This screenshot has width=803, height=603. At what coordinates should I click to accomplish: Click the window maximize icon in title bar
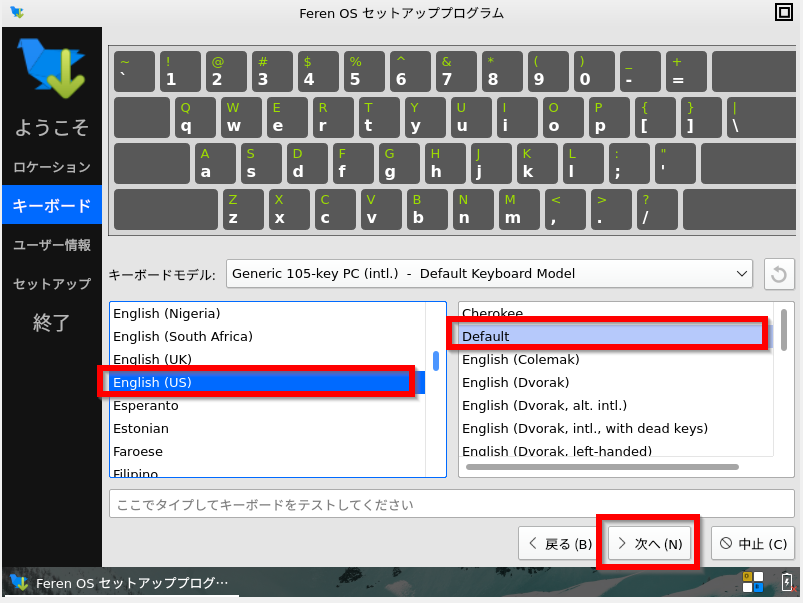784,12
